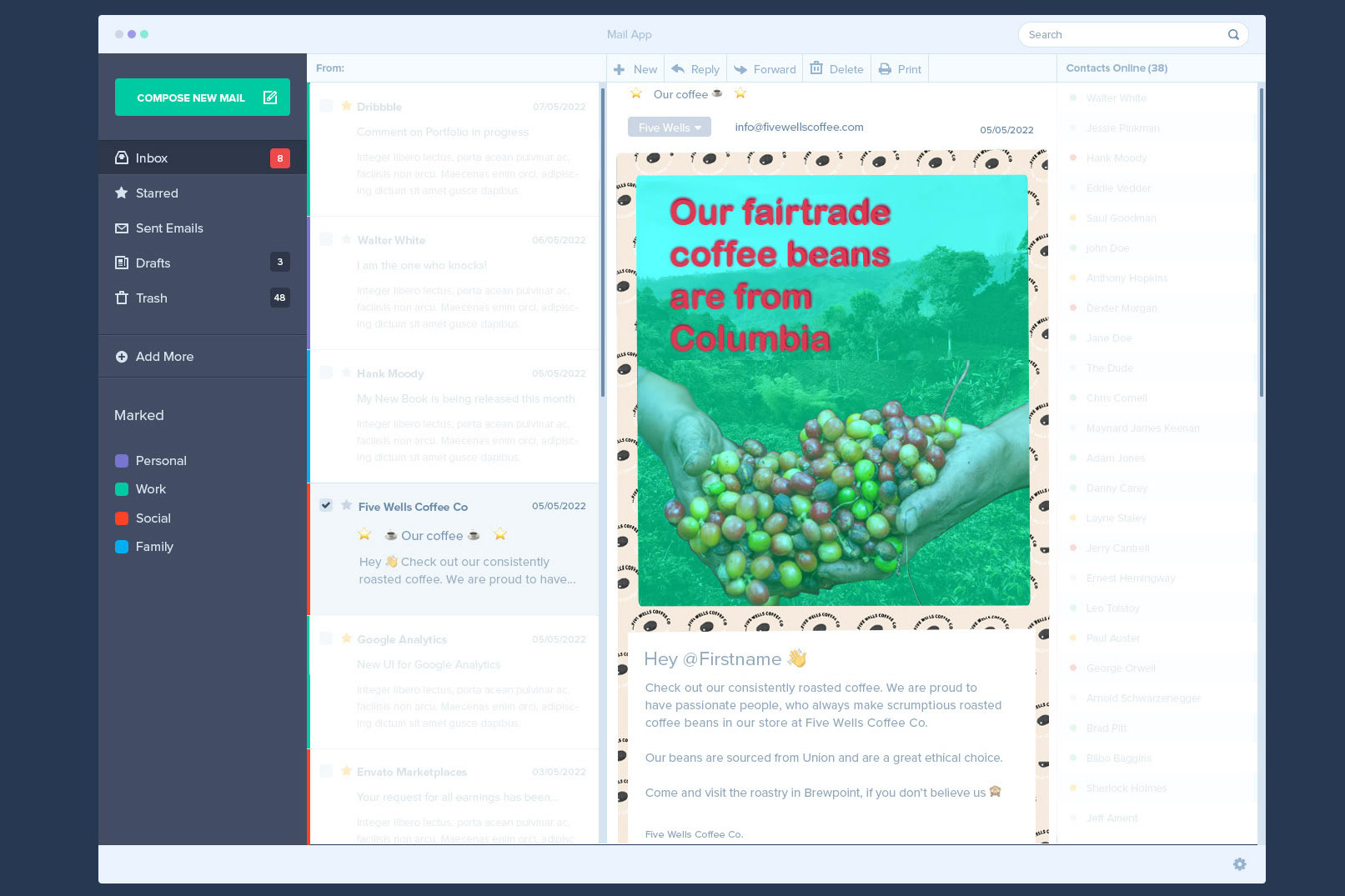Viewport: 1345px width, 896px height.
Task: Toggle star on Google Analytics email
Action: [346, 638]
